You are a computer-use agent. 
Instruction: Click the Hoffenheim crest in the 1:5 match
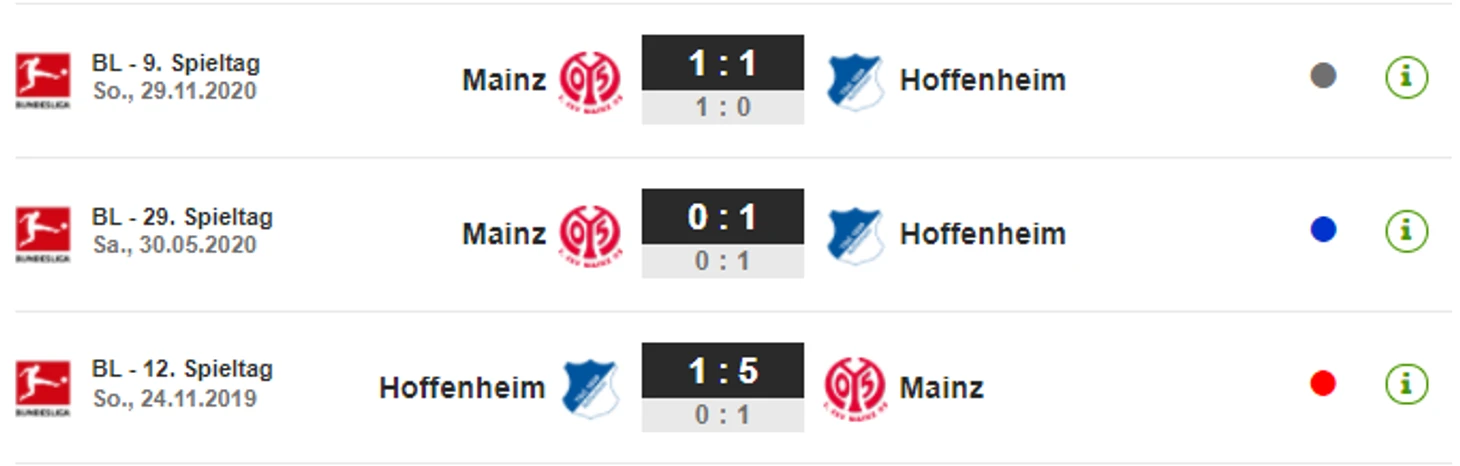click(590, 389)
